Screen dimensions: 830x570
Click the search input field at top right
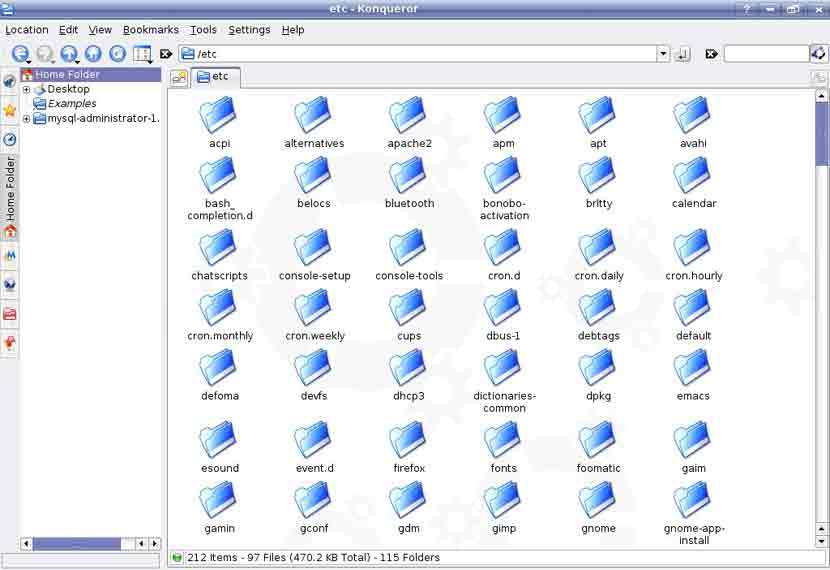[x=766, y=54]
